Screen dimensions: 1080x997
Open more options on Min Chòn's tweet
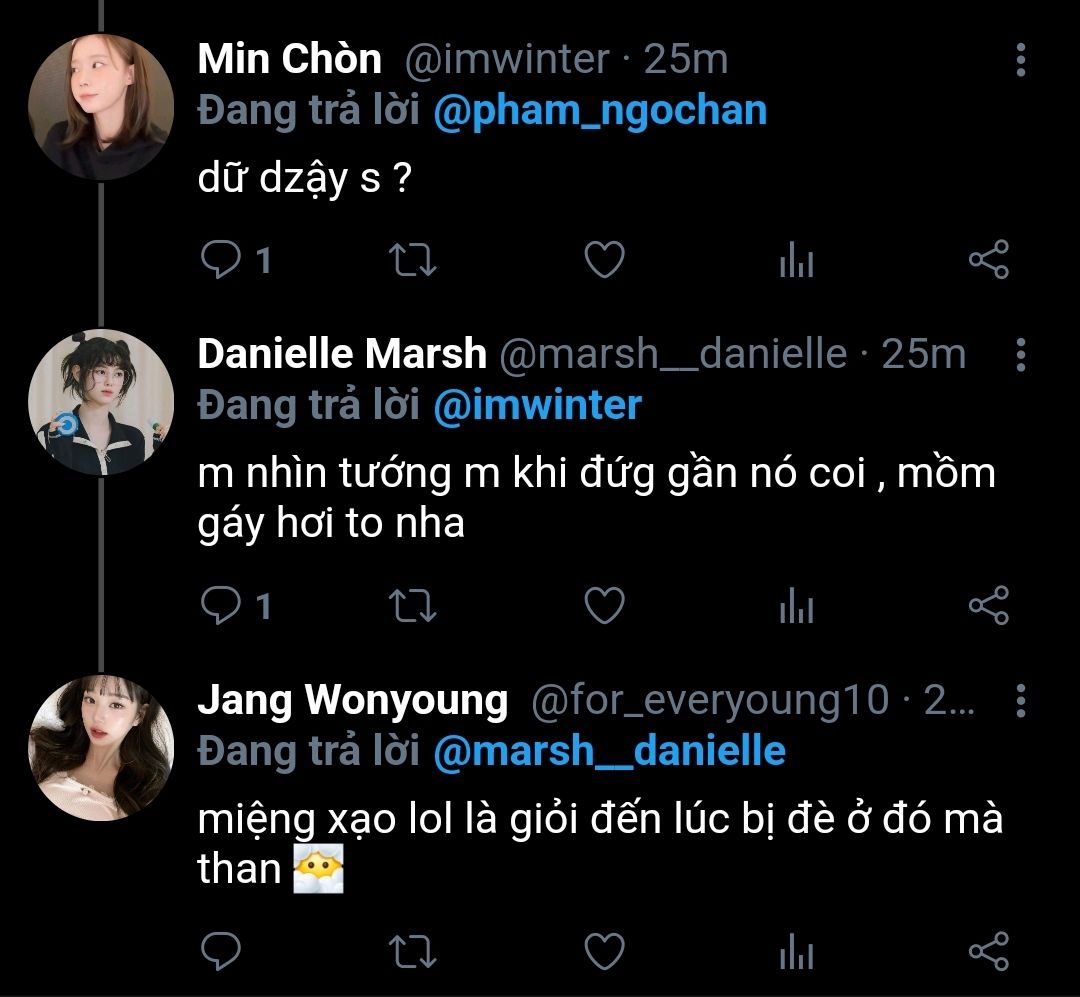pos(1020,61)
